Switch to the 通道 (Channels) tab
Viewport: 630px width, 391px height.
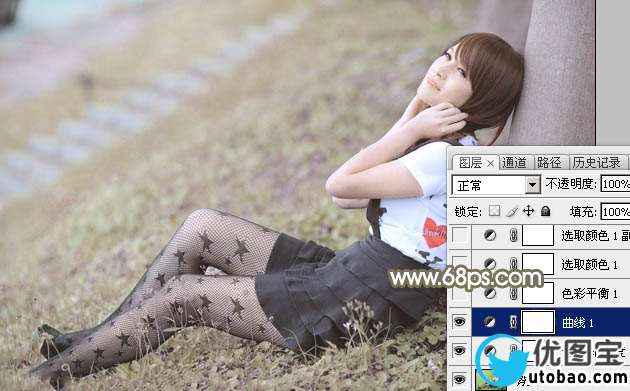514,163
